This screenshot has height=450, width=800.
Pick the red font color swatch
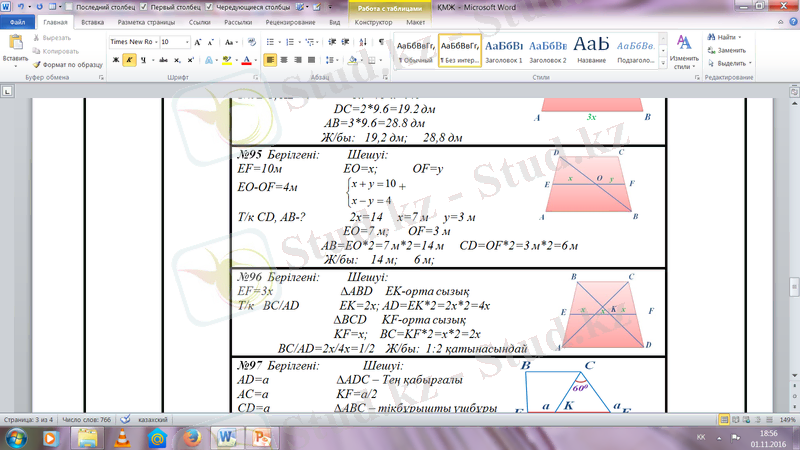click(247, 60)
